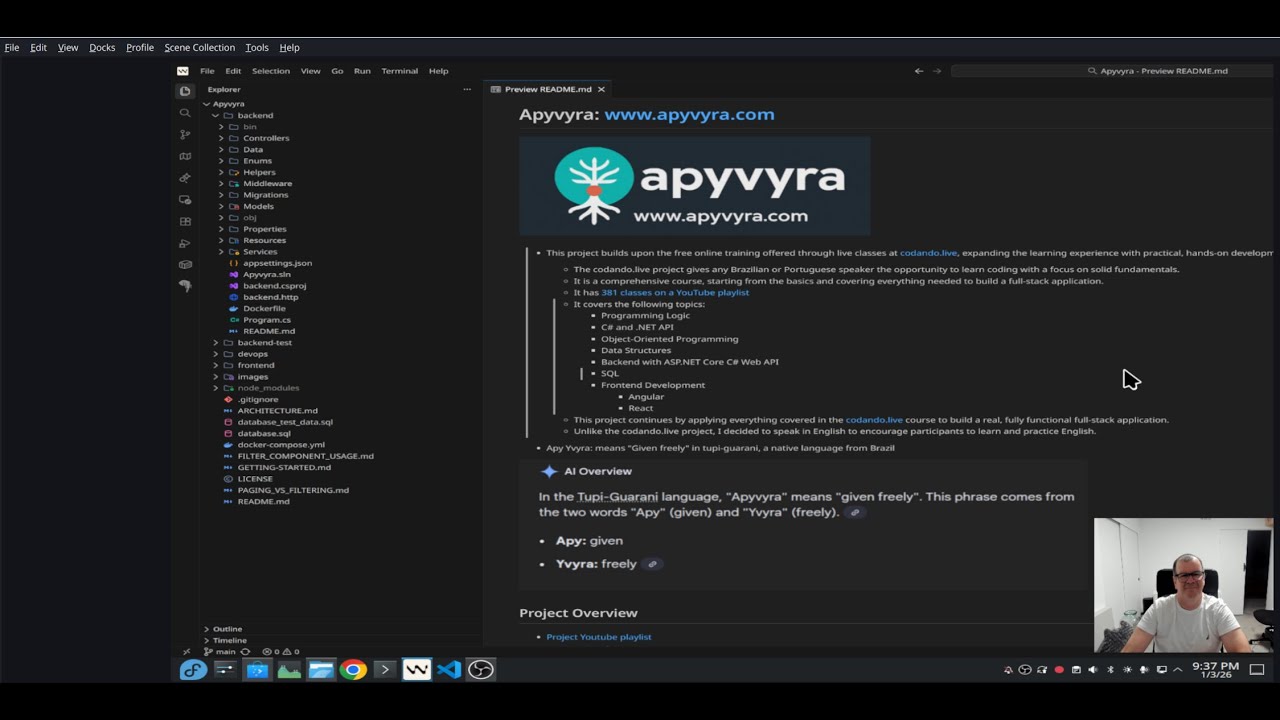
Task: Open the file manager in the taskbar
Action: point(321,670)
